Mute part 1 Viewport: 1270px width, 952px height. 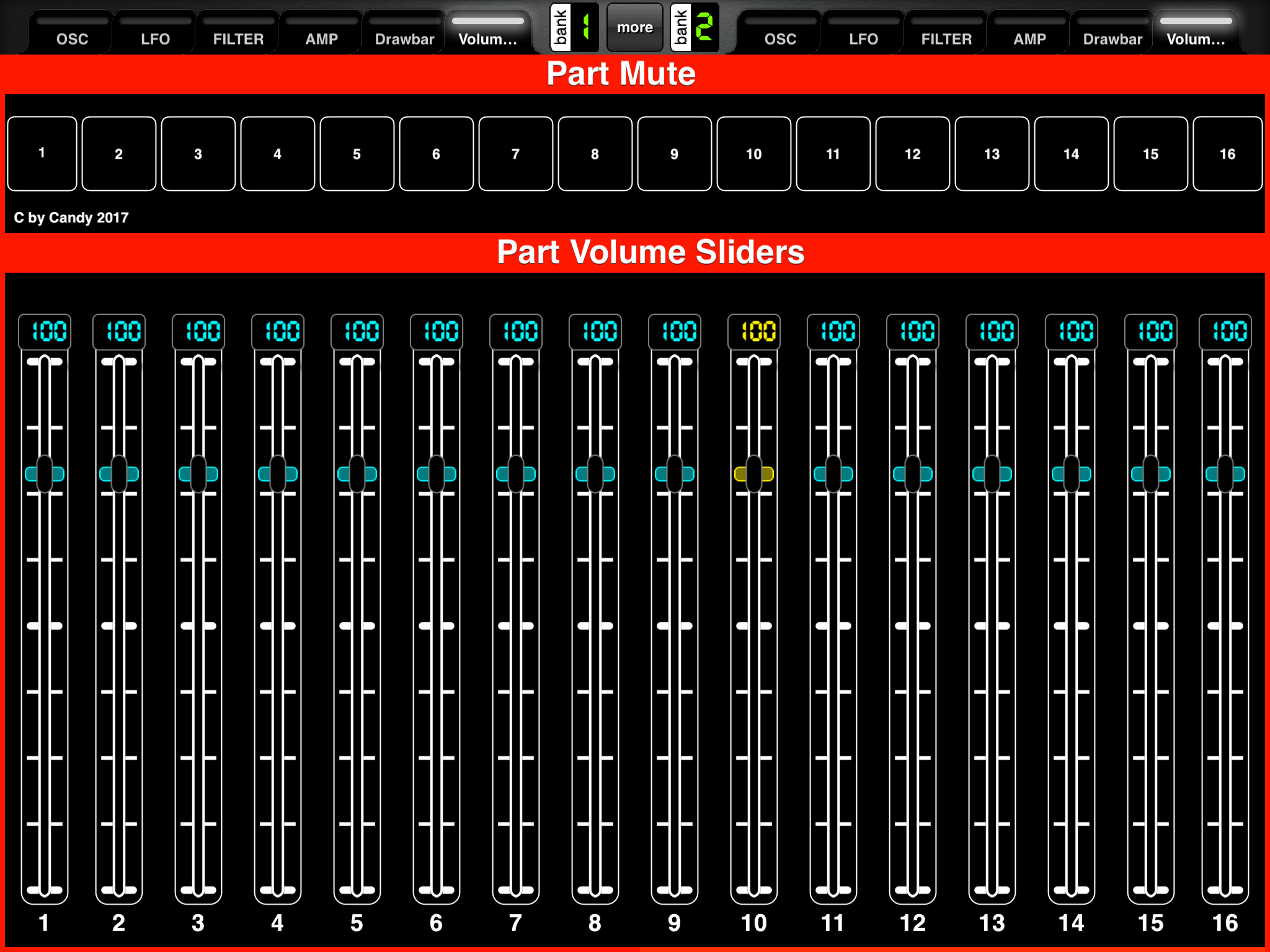42,154
